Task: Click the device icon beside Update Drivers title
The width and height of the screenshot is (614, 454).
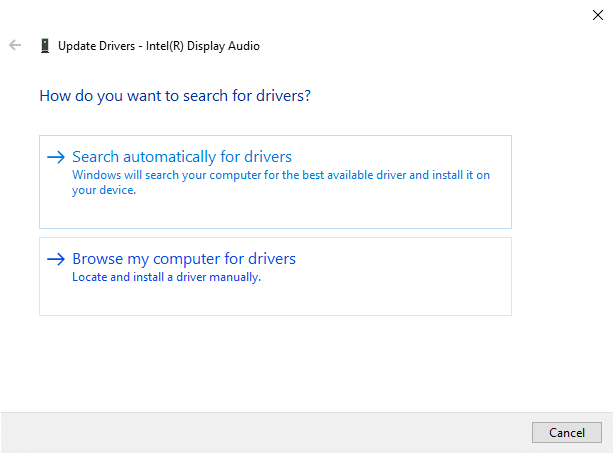Action: (x=44, y=46)
